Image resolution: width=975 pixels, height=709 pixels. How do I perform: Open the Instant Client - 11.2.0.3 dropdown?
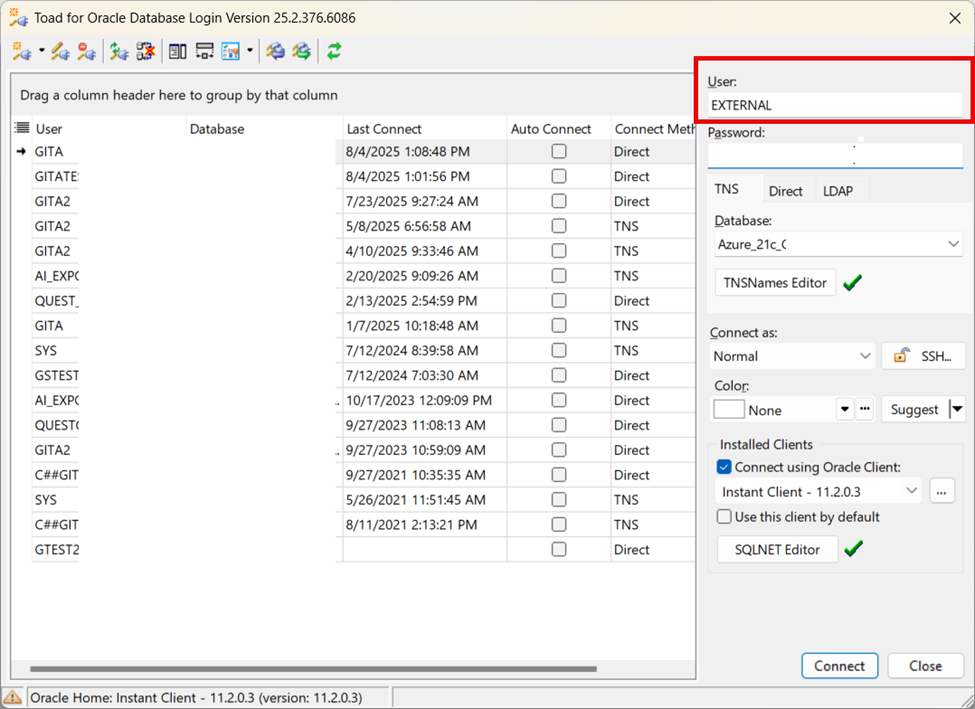pyautogui.click(x=912, y=491)
